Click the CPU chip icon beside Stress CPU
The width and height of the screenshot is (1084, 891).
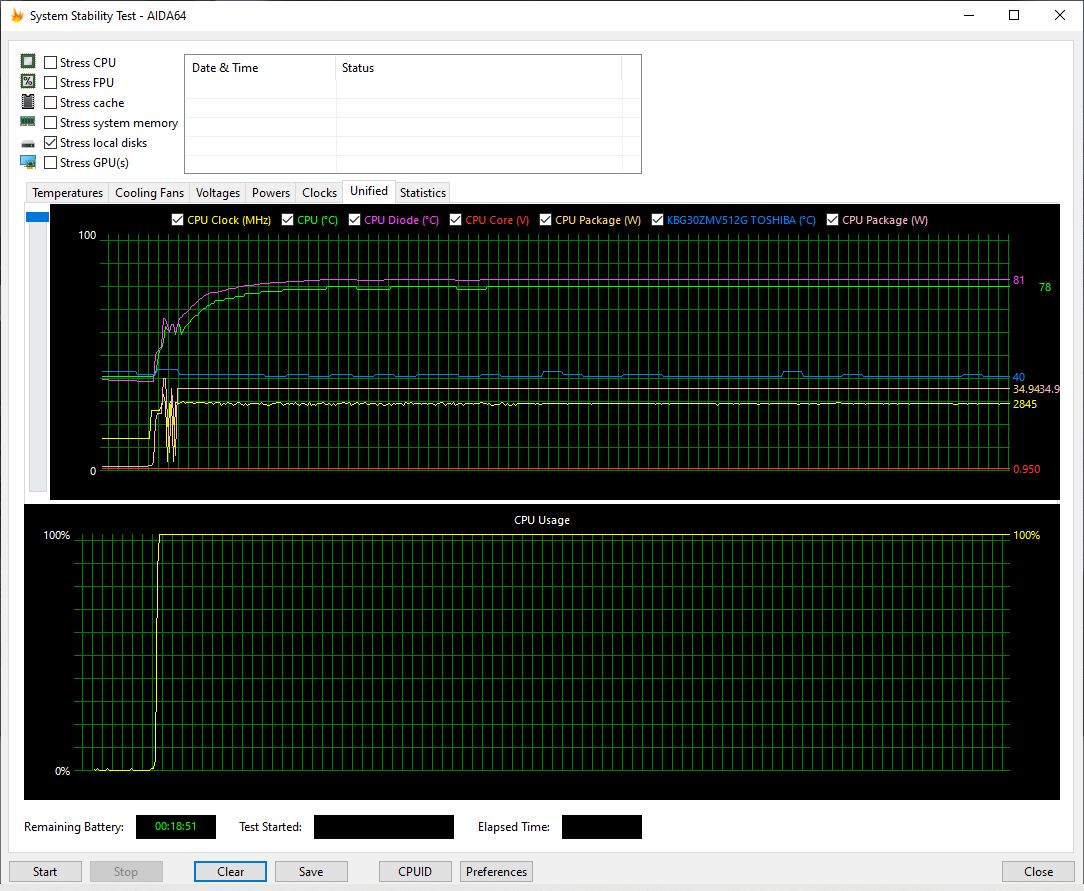(x=28, y=62)
